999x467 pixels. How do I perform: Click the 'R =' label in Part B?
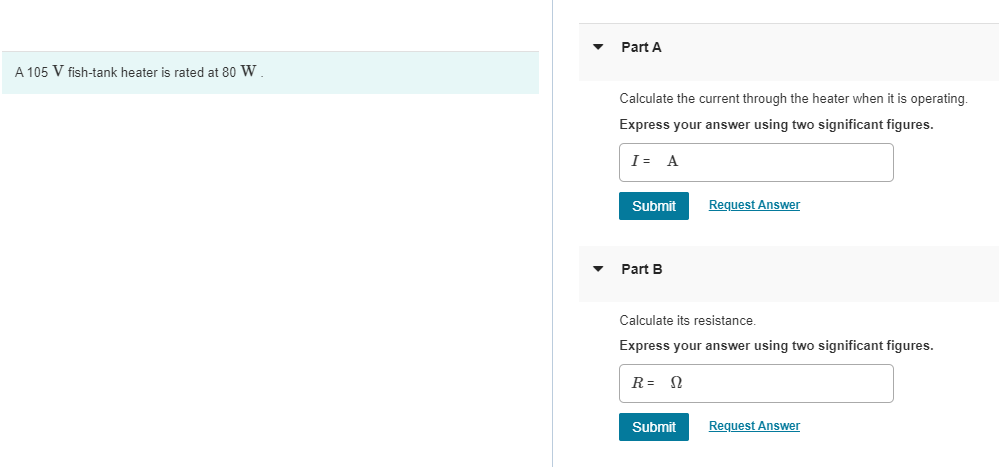pos(643,383)
